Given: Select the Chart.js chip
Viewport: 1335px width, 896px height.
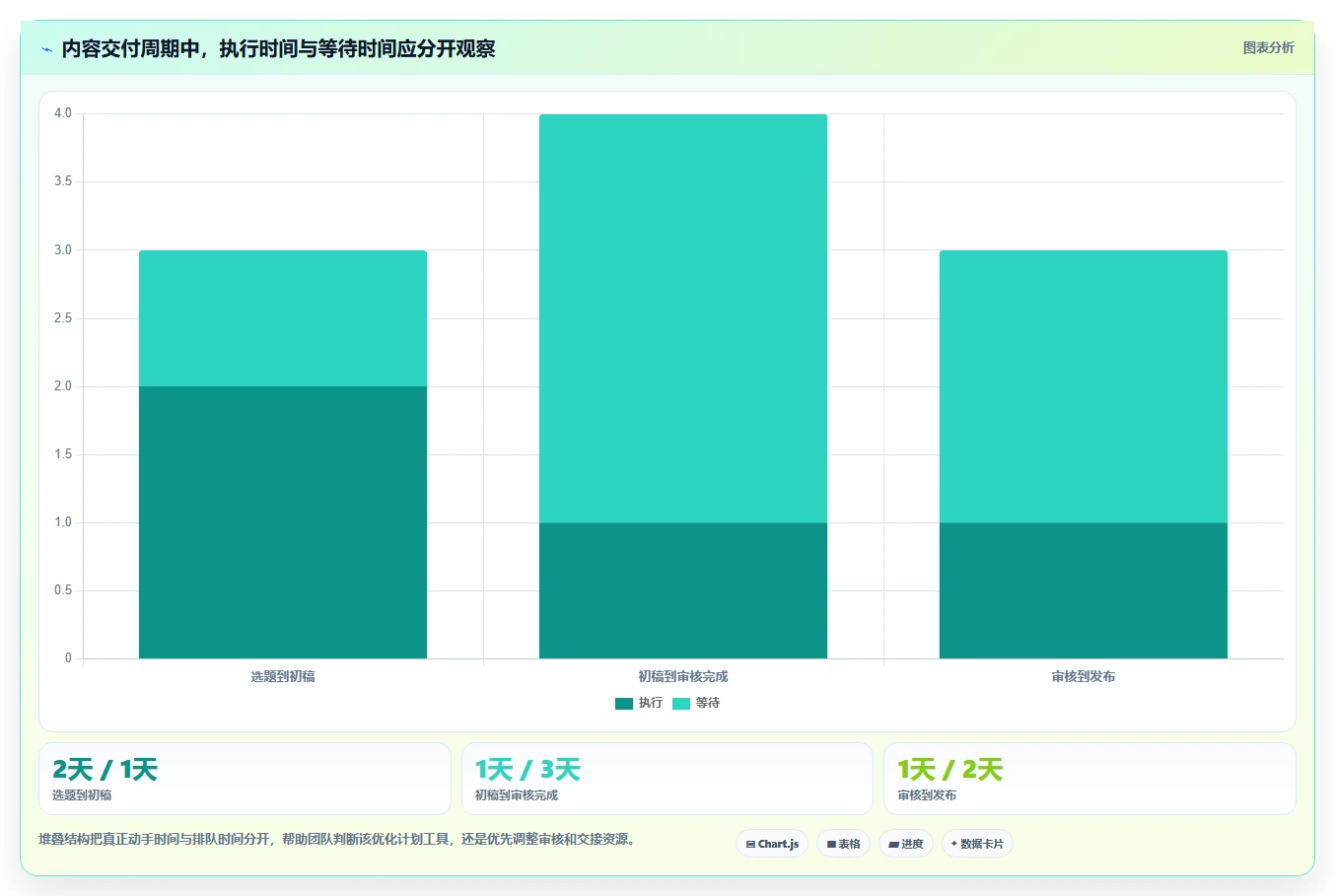Looking at the screenshot, I should coord(772,844).
